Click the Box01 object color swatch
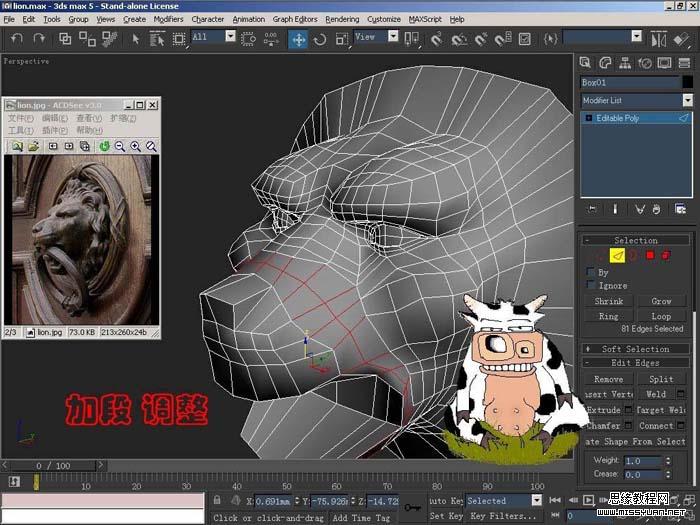Image resolution: width=700 pixels, height=525 pixels. click(688, 82)
